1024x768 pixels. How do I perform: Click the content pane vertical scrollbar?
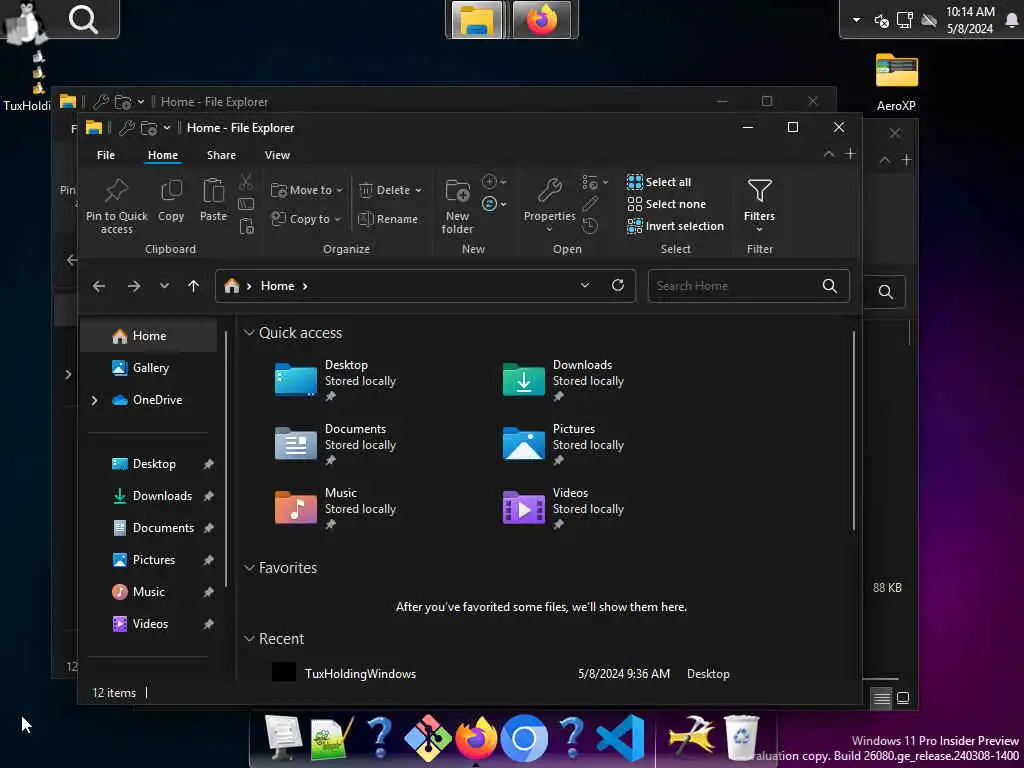pyautogui.click(x=854, y=431)
